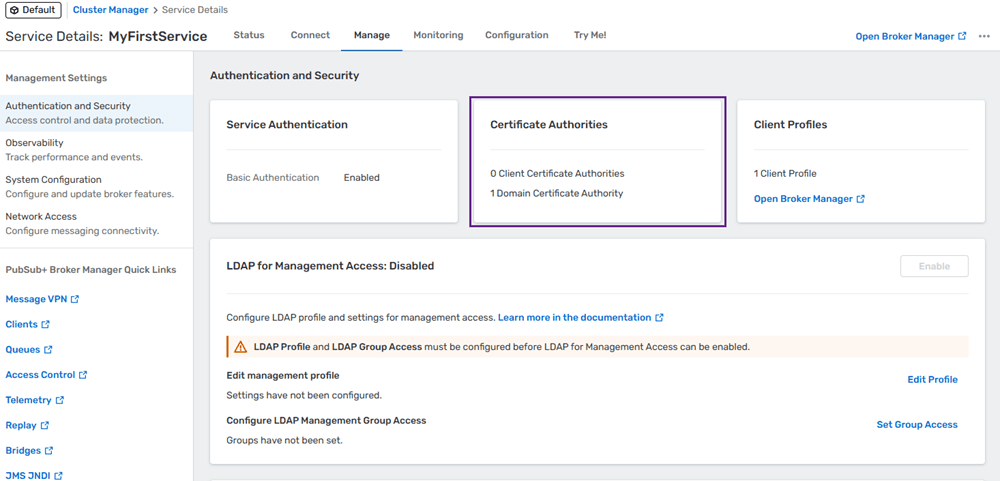This screenshot has height=481, width=1000.
Task: Click external link icon next to Replay
Action: pos(45,426)
